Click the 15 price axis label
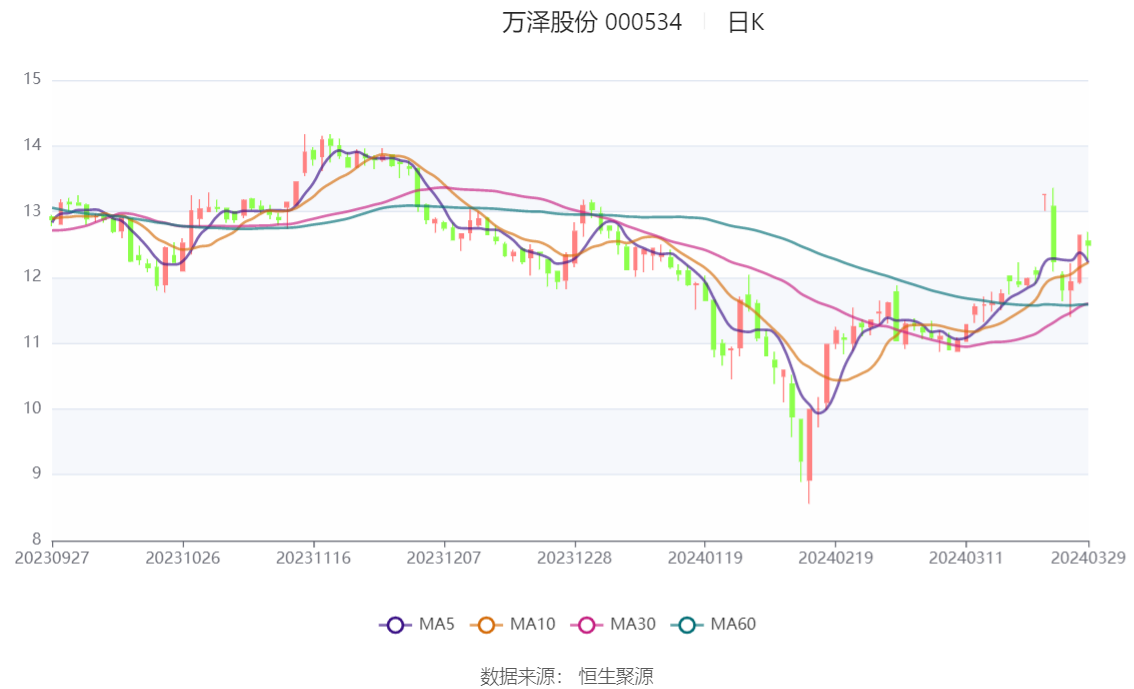Viewport: 1134px width, 689px height. pos(32,79)
